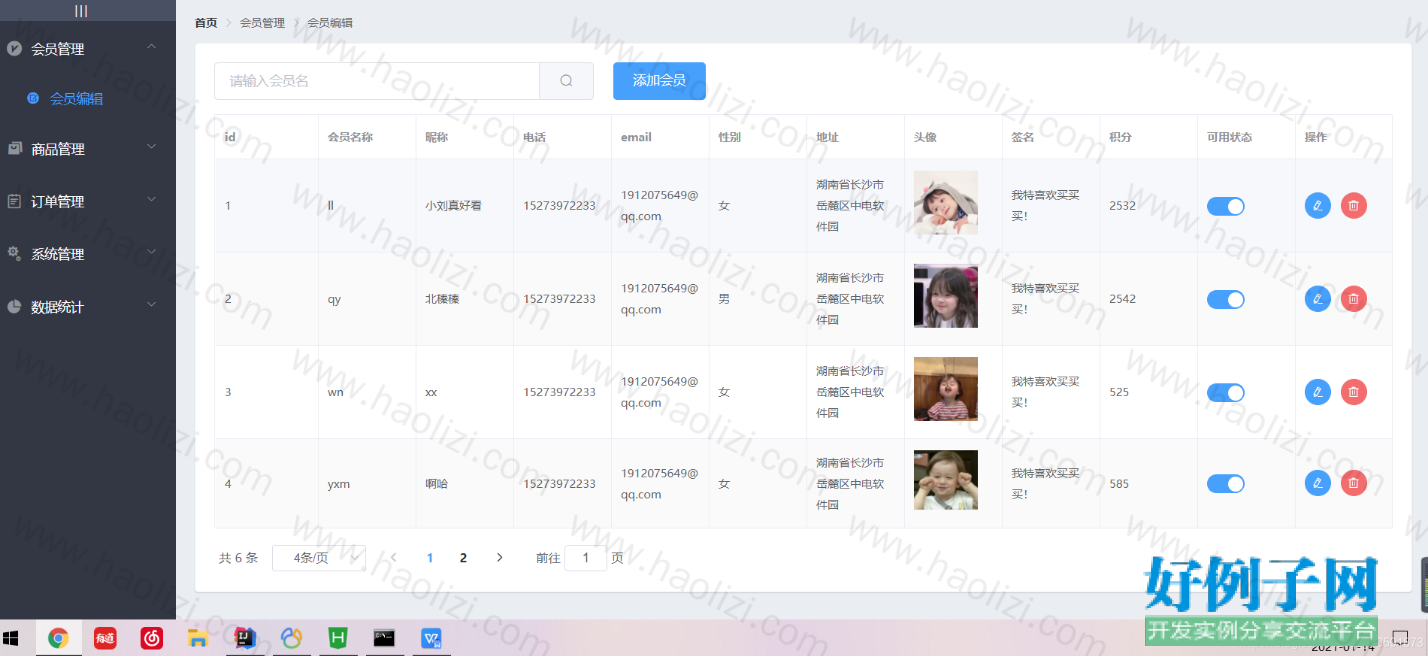The height and width of the screenshot is (656, 1428).
Task: Open NetEase Music in the taskbar
Action: coord(151,637)
